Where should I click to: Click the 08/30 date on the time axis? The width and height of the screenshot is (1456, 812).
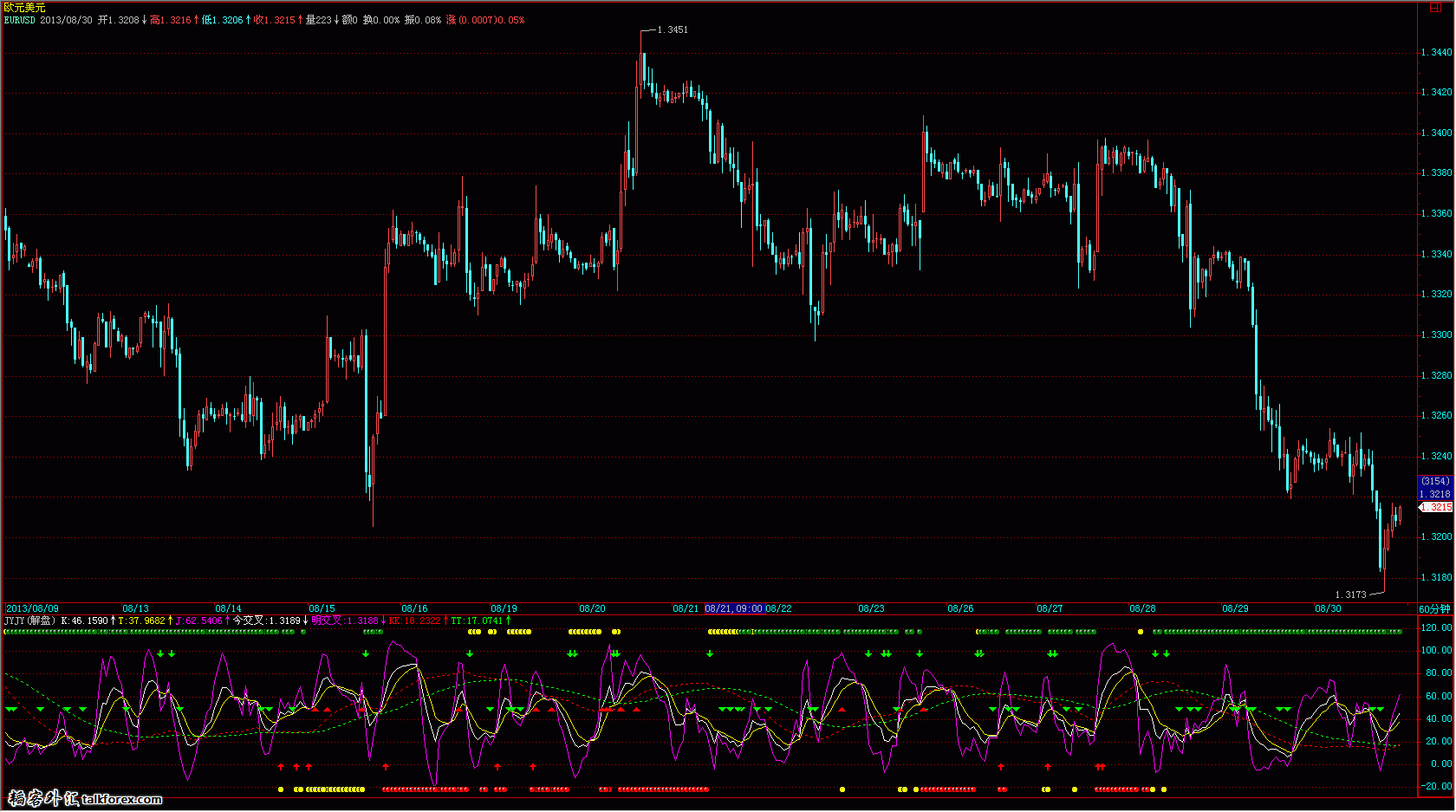[1328, 608]
